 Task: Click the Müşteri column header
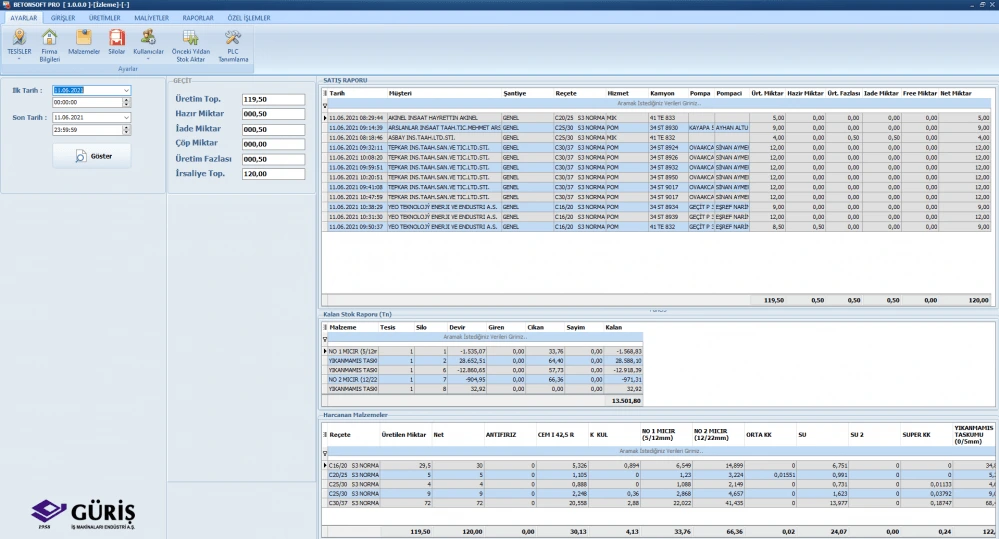[x=400, y=93]
